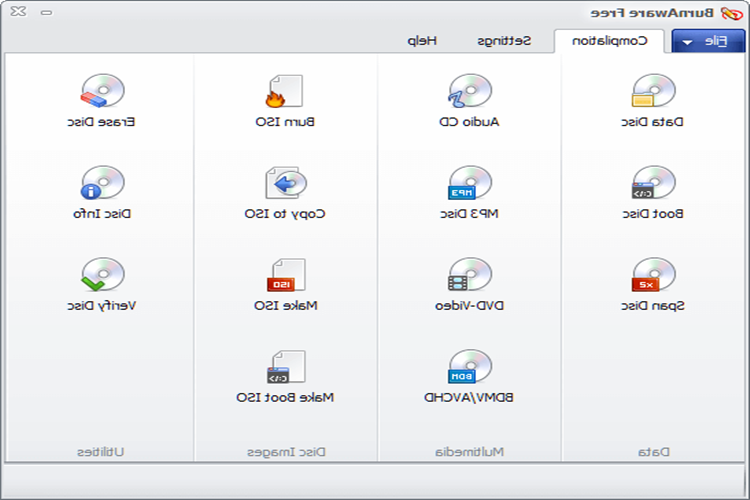
Task: Open the Help menu
Action: (x=422, y=41)
